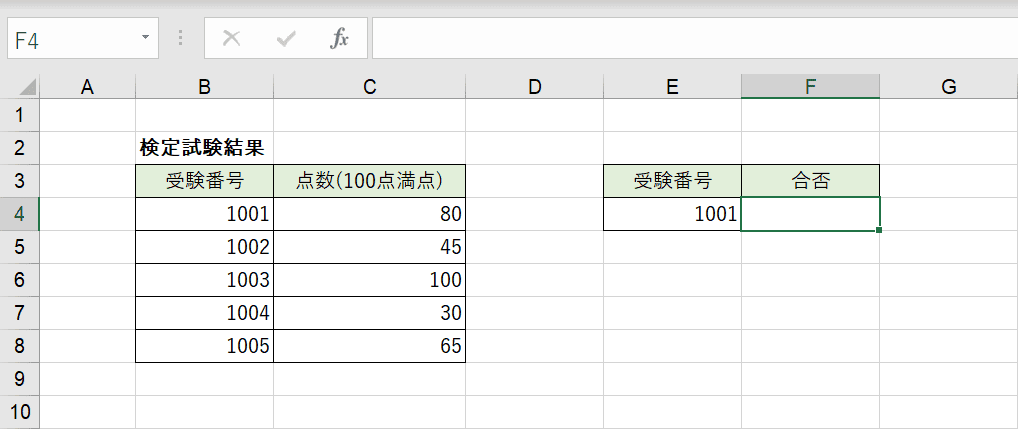Click the fill handle of cell F4
The width and height of the screenshot is (1018, 429).
click(x=878, y=230)
